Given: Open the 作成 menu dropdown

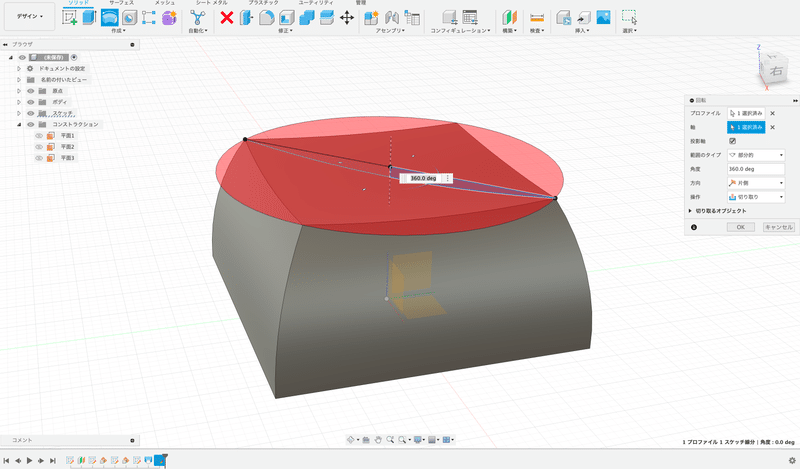Looking at the screenshot, I should (118, 31).
